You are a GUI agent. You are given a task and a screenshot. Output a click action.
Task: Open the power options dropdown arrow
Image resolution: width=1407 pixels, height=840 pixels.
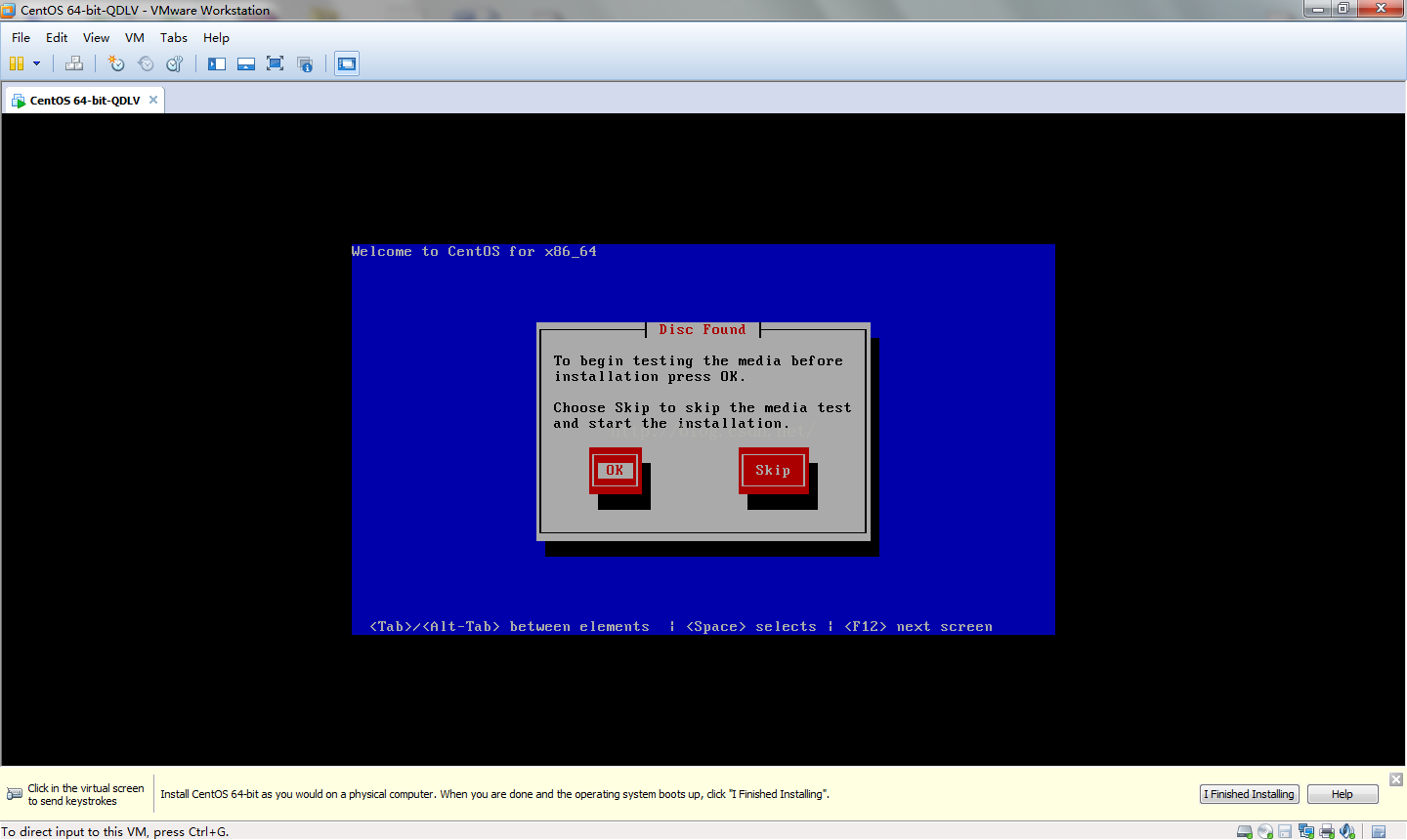[x=37, y=63]
